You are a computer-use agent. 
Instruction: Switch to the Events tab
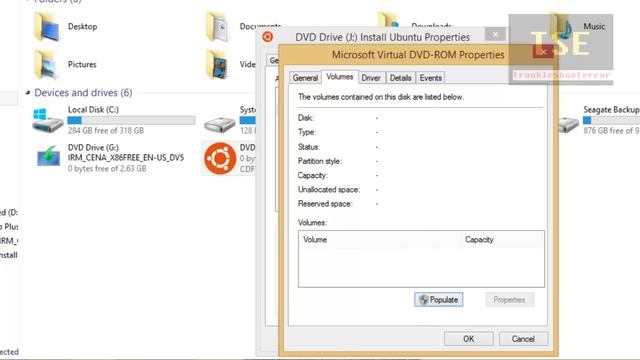click(430, 78)
